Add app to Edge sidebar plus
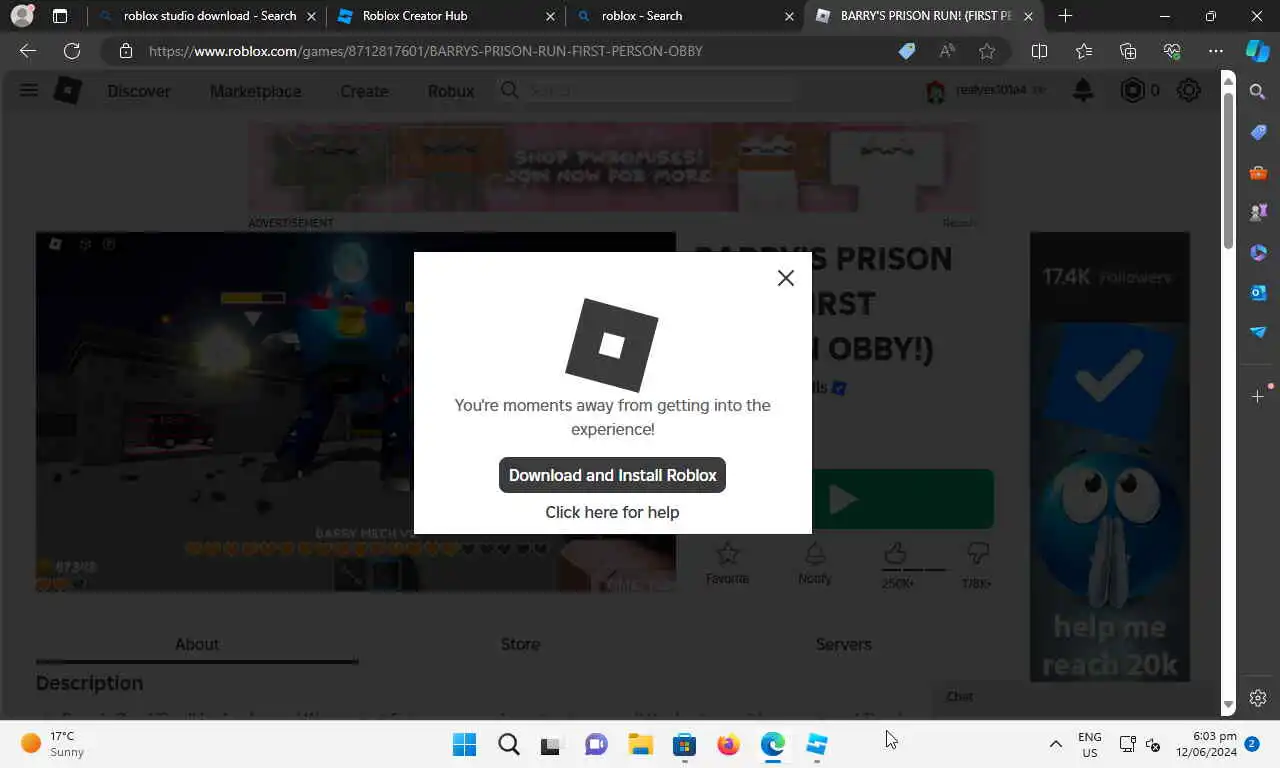Screen dimensions: 1280x768 tap(1258, 397)
